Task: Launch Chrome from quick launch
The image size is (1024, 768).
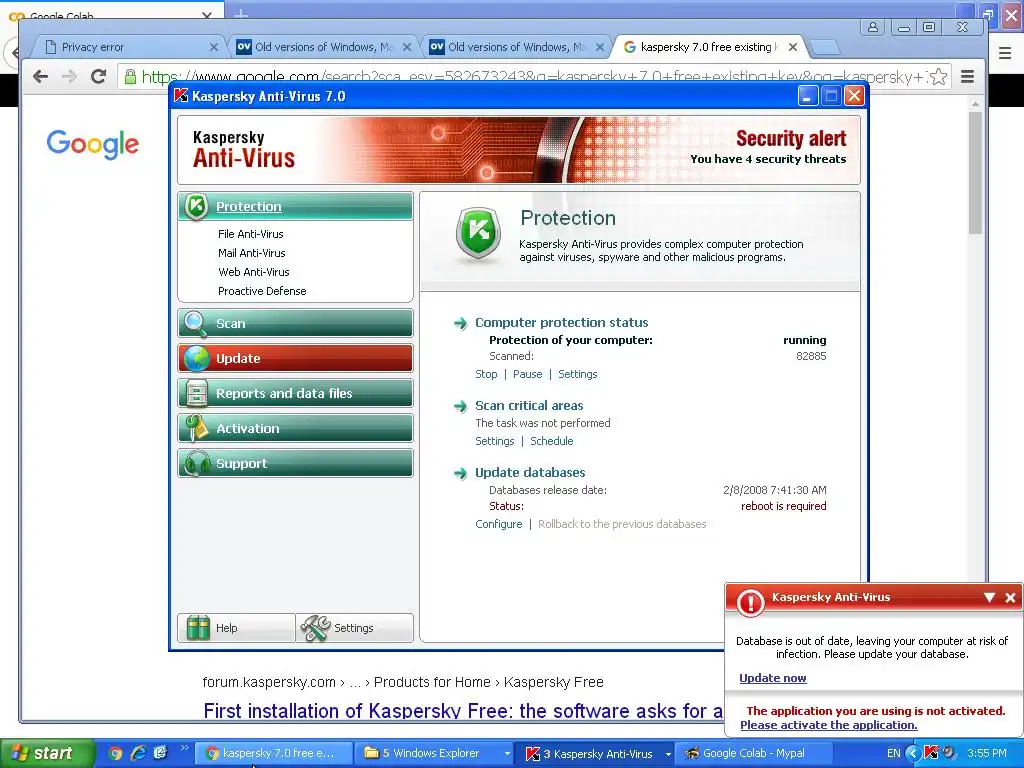Action: [116, 753]
